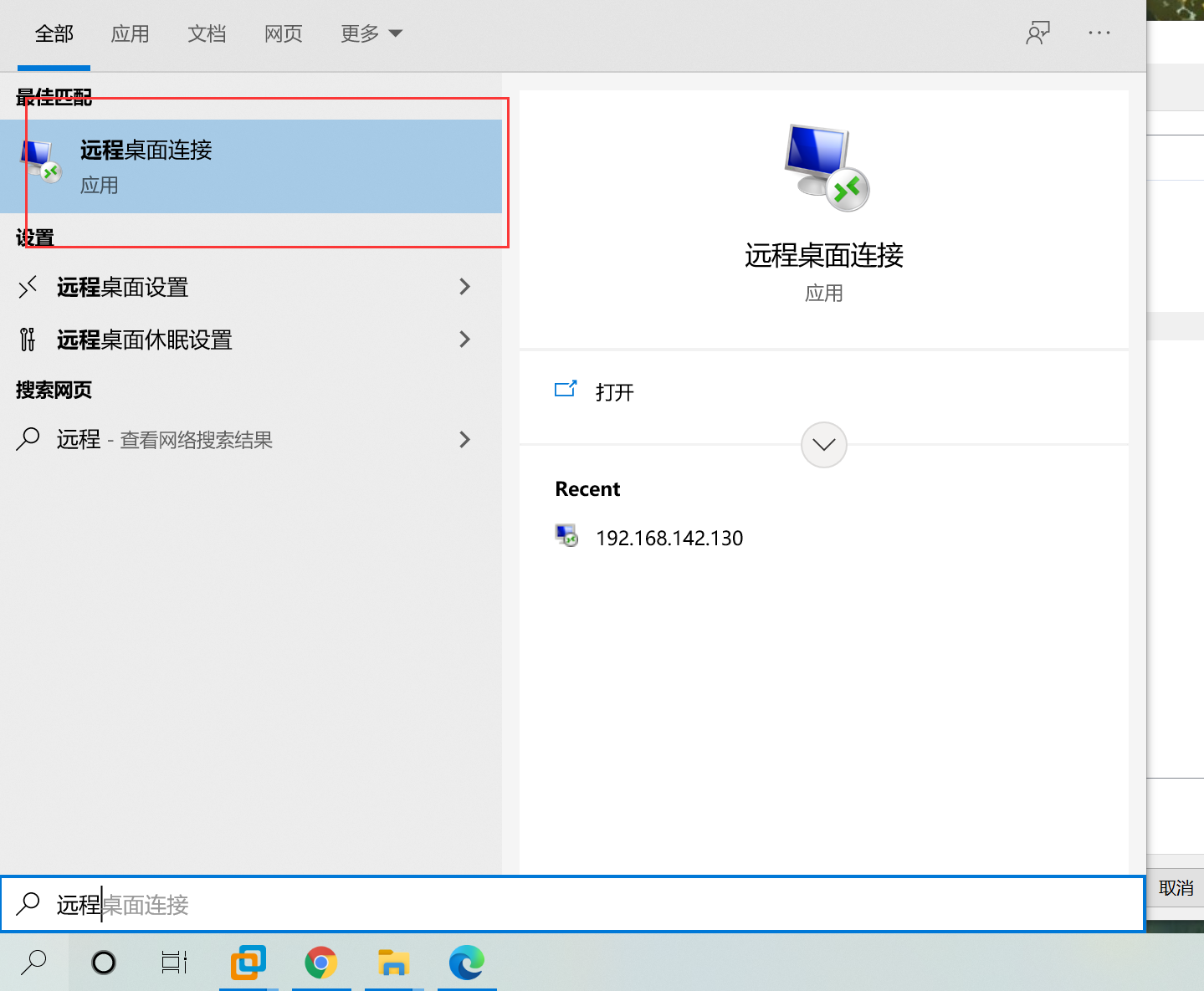
Task: Select the 全部 tab
Action: tap(54, 33)
